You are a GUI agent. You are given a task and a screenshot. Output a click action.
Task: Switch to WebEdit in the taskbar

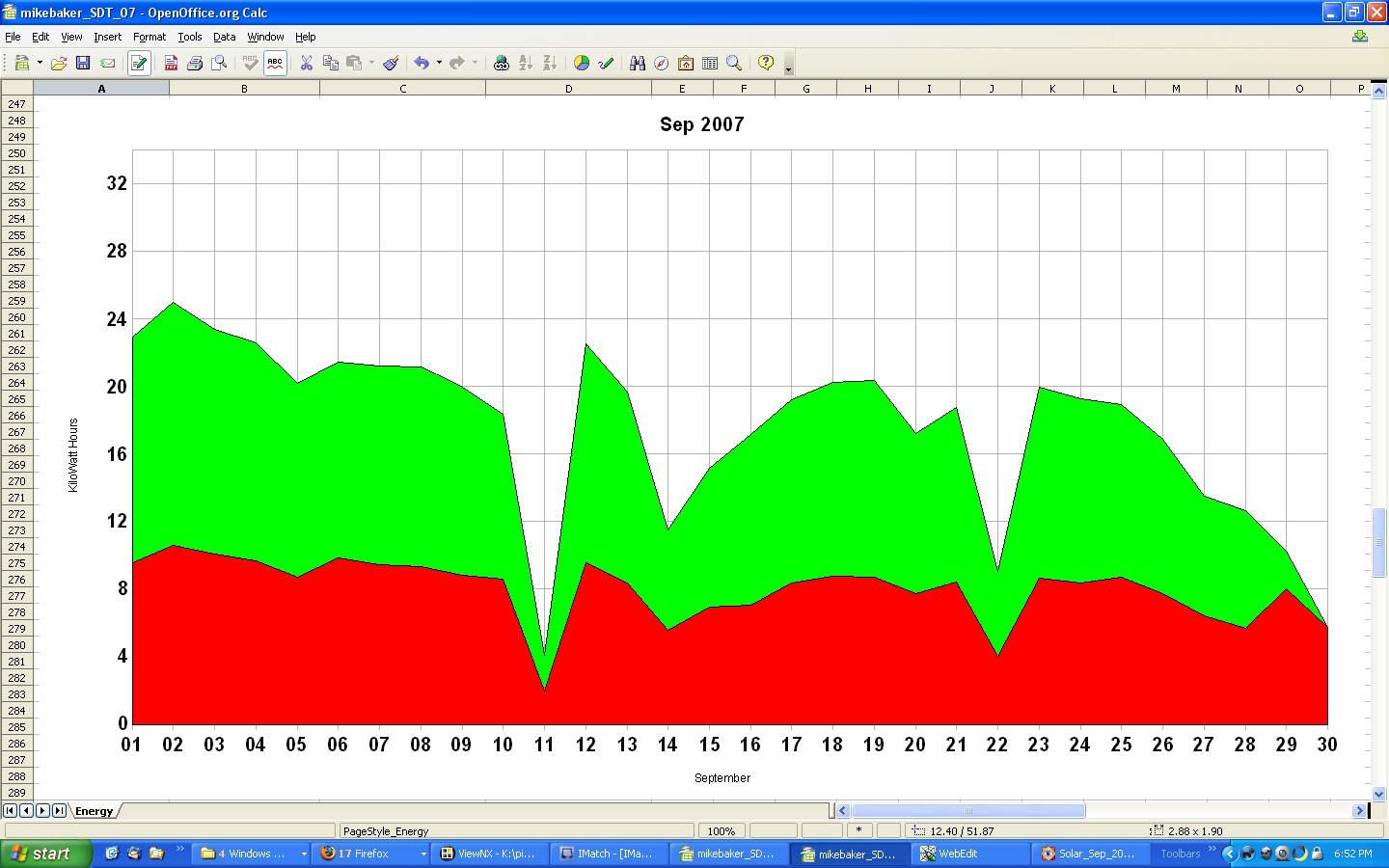968,854
